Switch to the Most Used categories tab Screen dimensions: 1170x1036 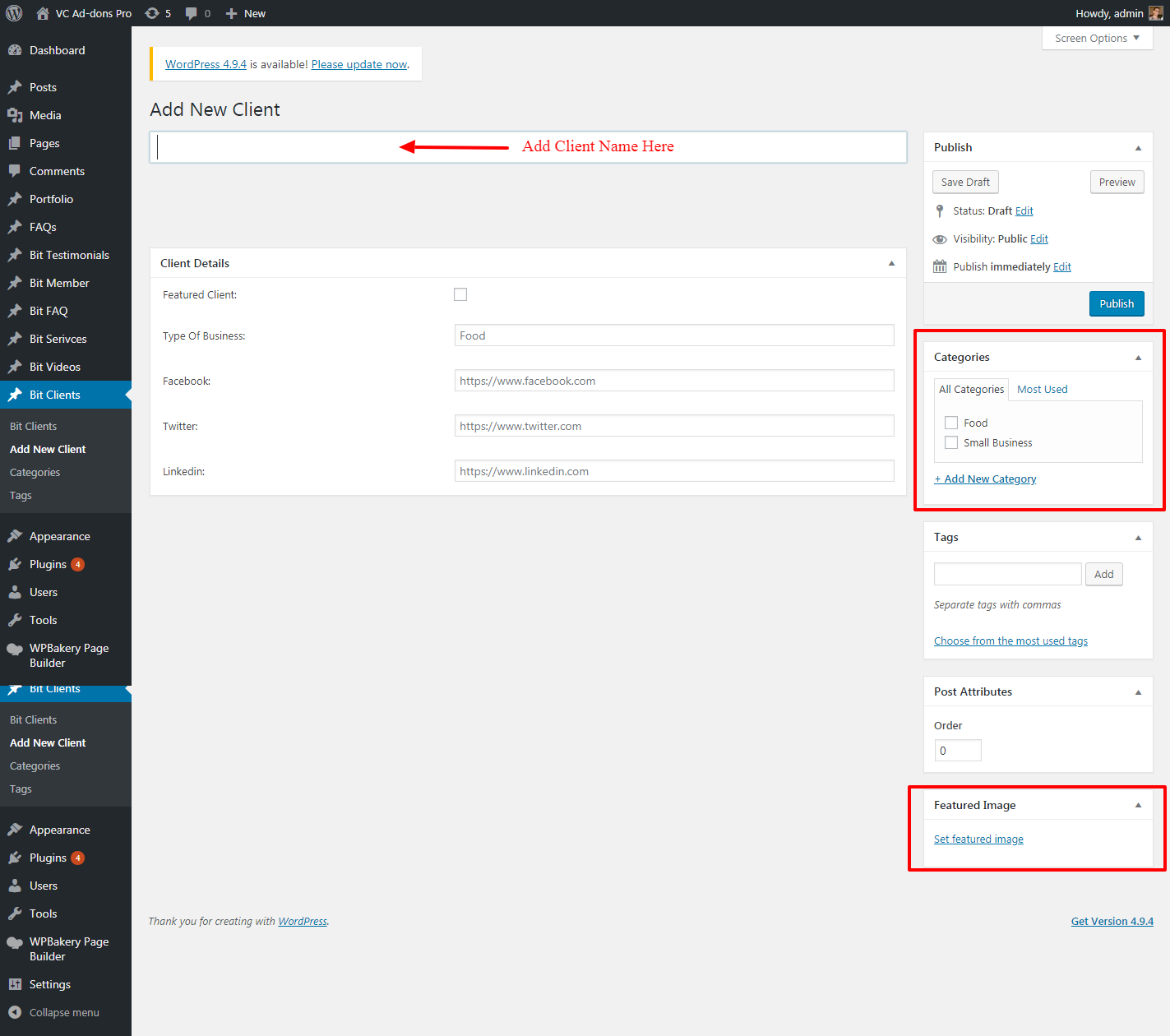[1042, 389]
